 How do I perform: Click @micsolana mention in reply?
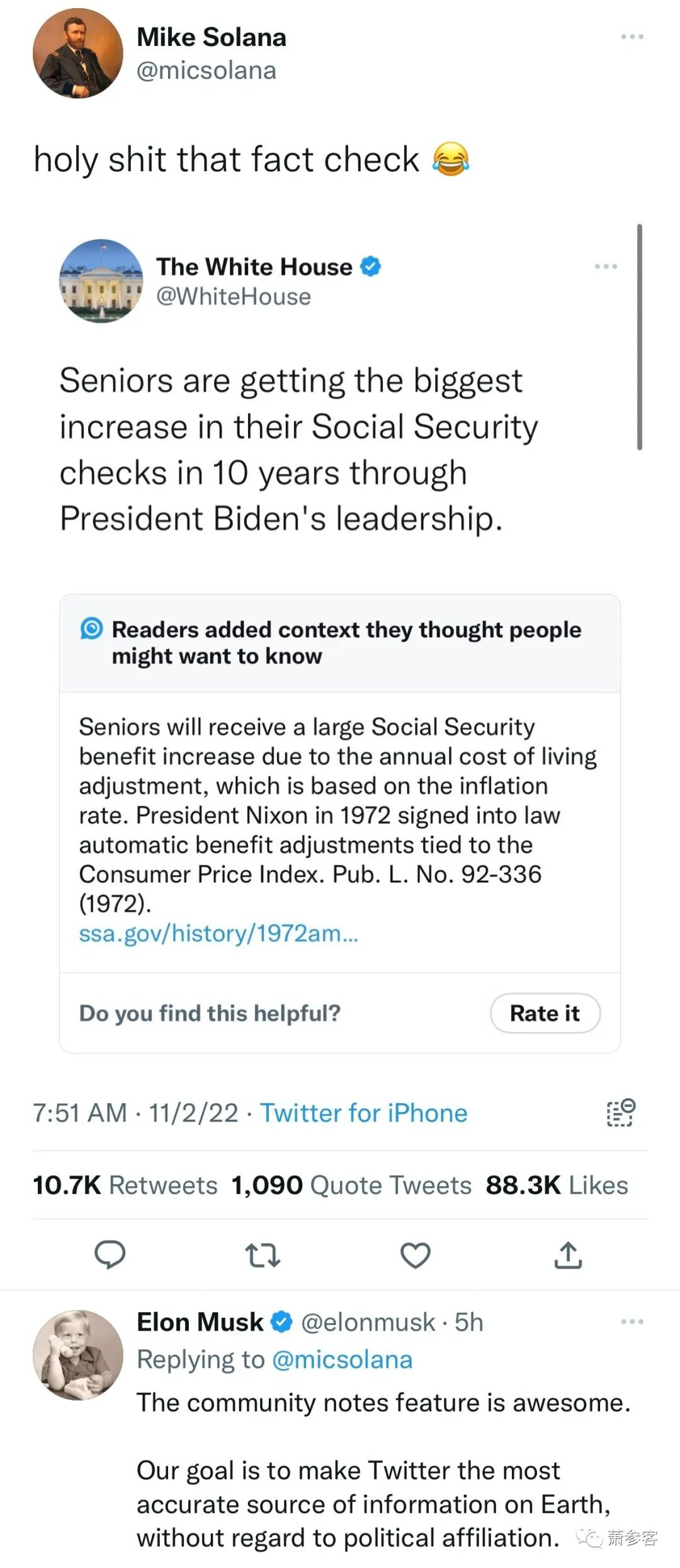(x=342, y=1360)
